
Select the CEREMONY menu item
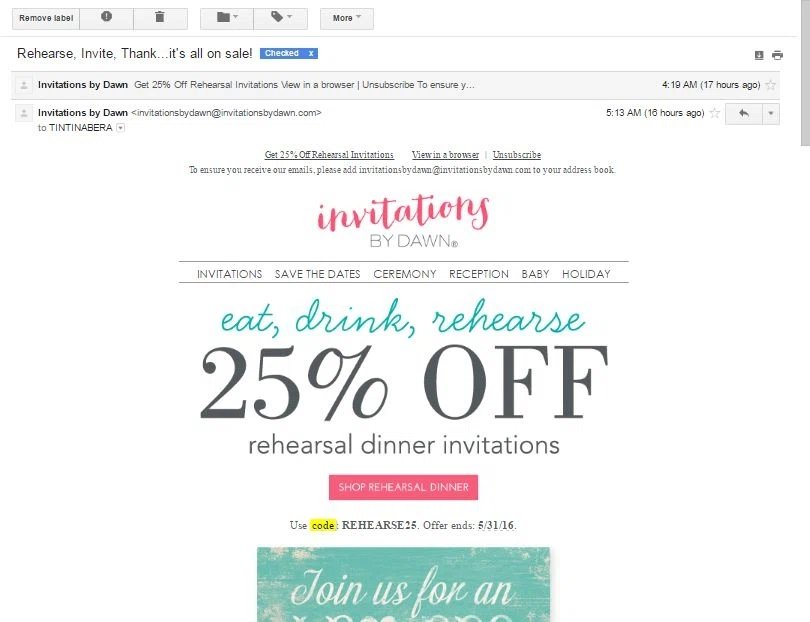click(404, 274)
